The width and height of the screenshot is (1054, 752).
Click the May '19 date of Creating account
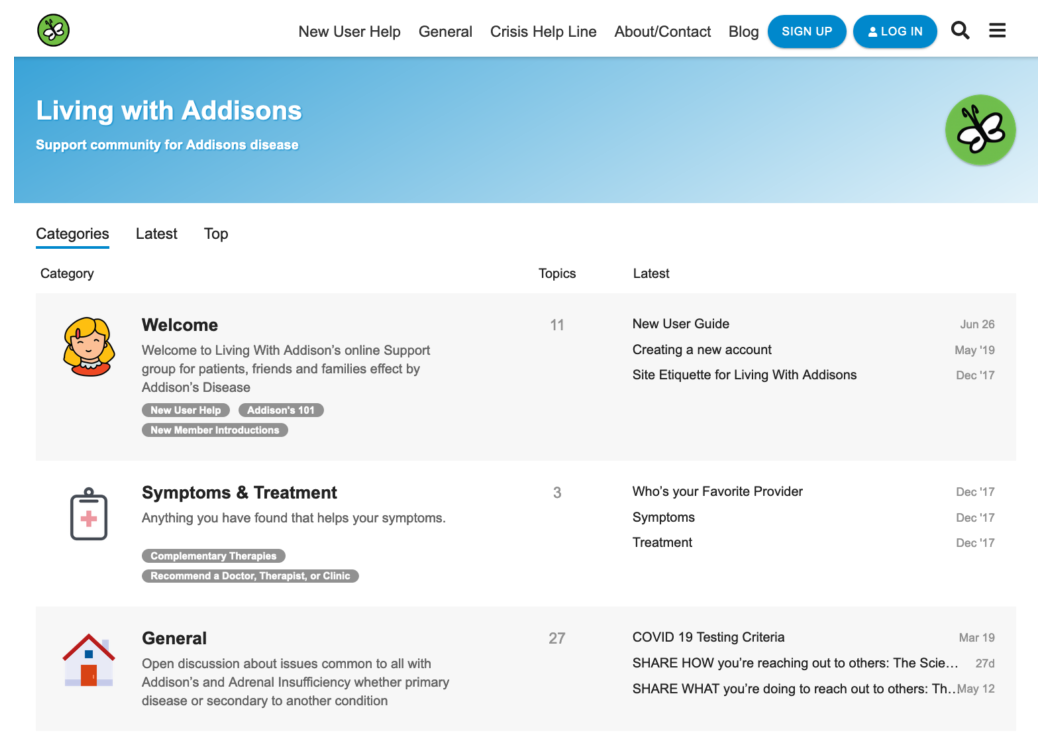click(x=974, y=350)
